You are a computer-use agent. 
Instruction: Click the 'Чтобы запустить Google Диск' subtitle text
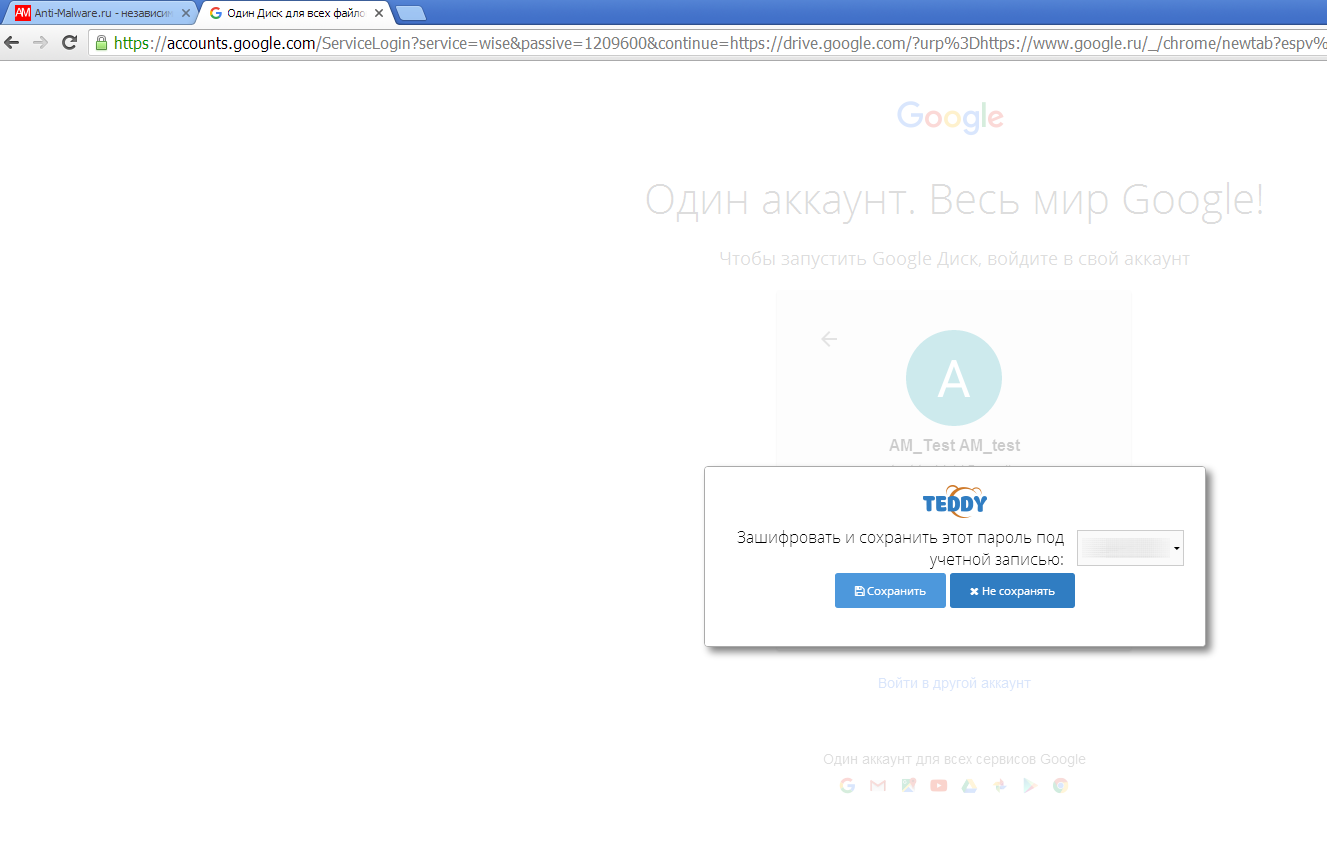tap(954, 259)
